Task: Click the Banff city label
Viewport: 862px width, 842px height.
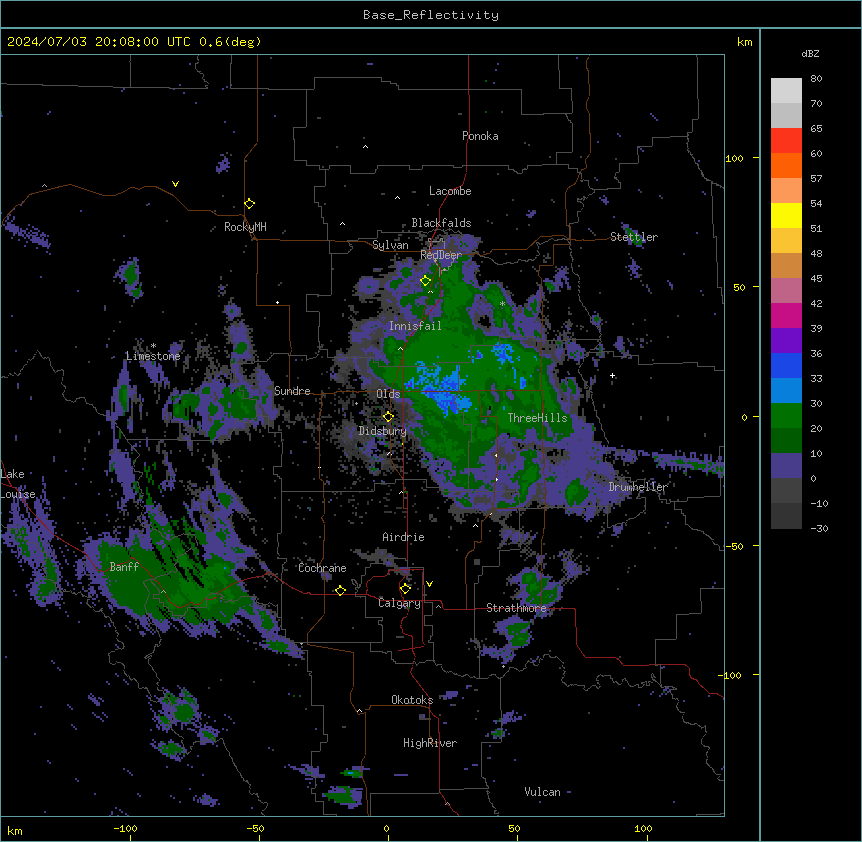Action: pyautogui.click(x=124, y=567)
